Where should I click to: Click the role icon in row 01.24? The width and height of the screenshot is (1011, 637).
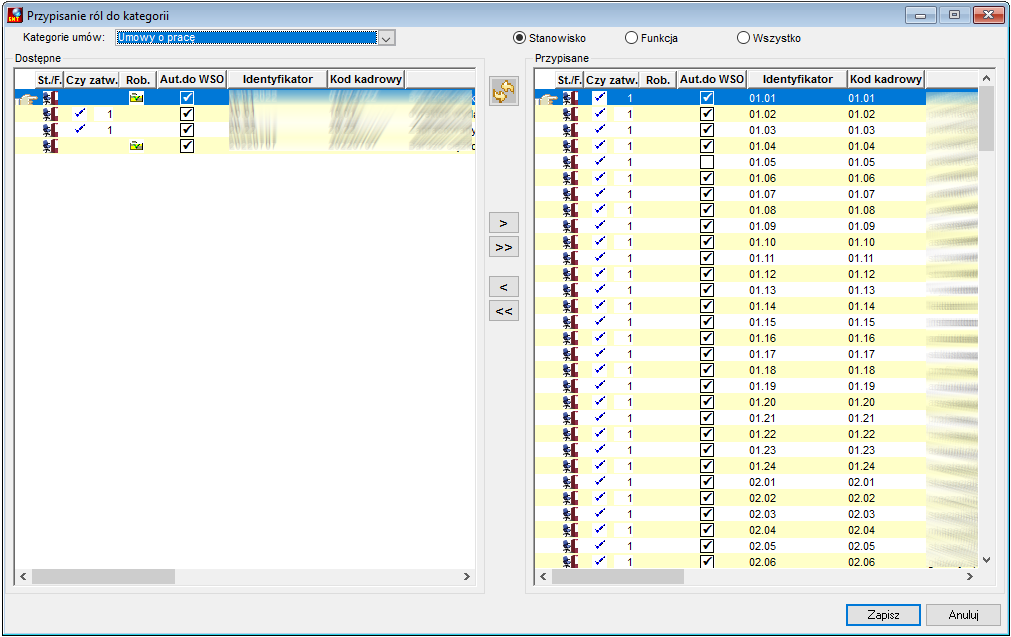click(570, 466)
